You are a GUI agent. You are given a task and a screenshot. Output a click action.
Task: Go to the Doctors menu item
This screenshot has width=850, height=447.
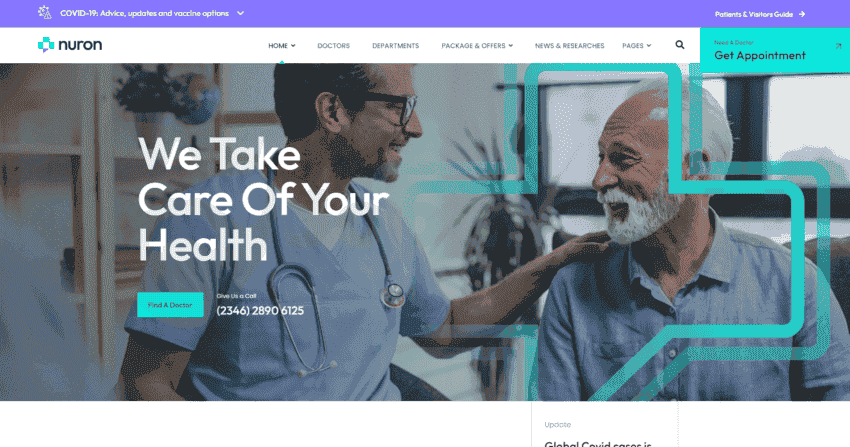tap(333, 46)
